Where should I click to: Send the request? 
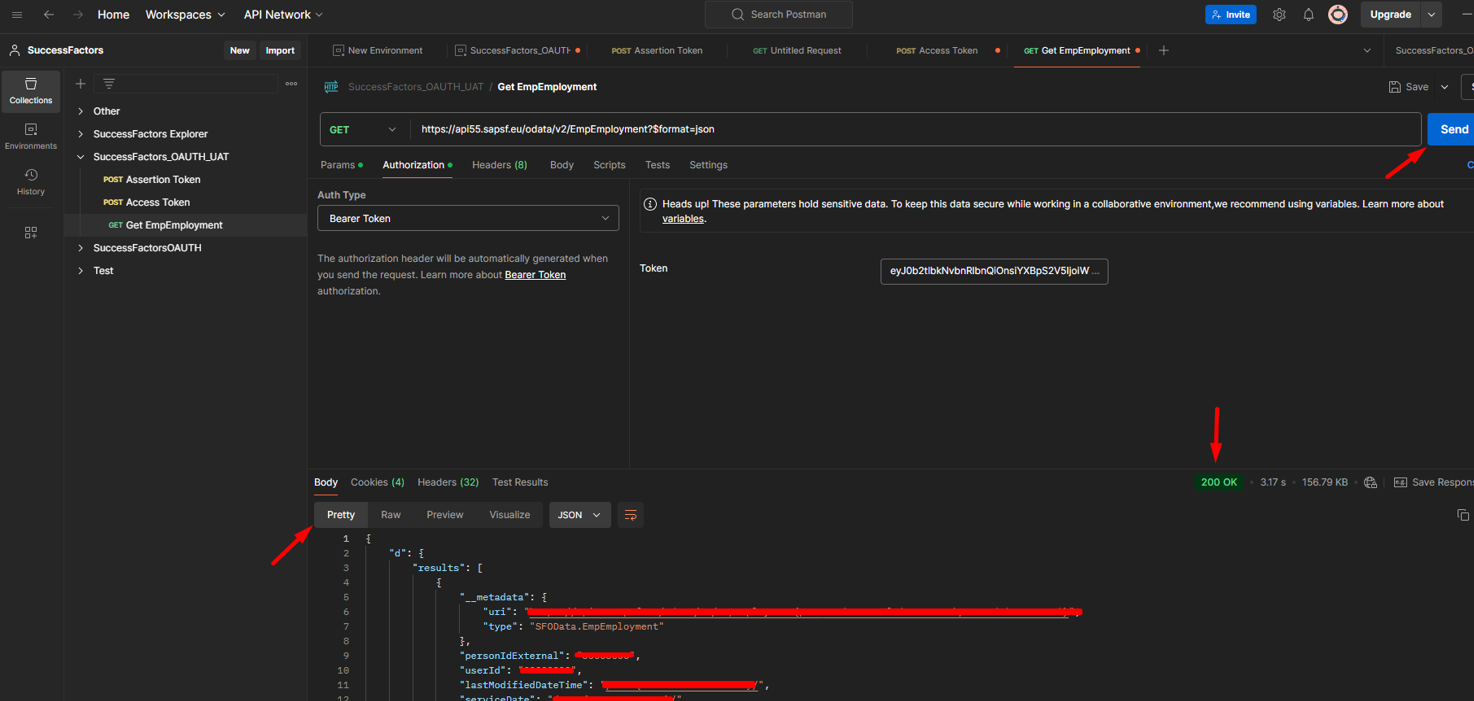point(1451,129)
